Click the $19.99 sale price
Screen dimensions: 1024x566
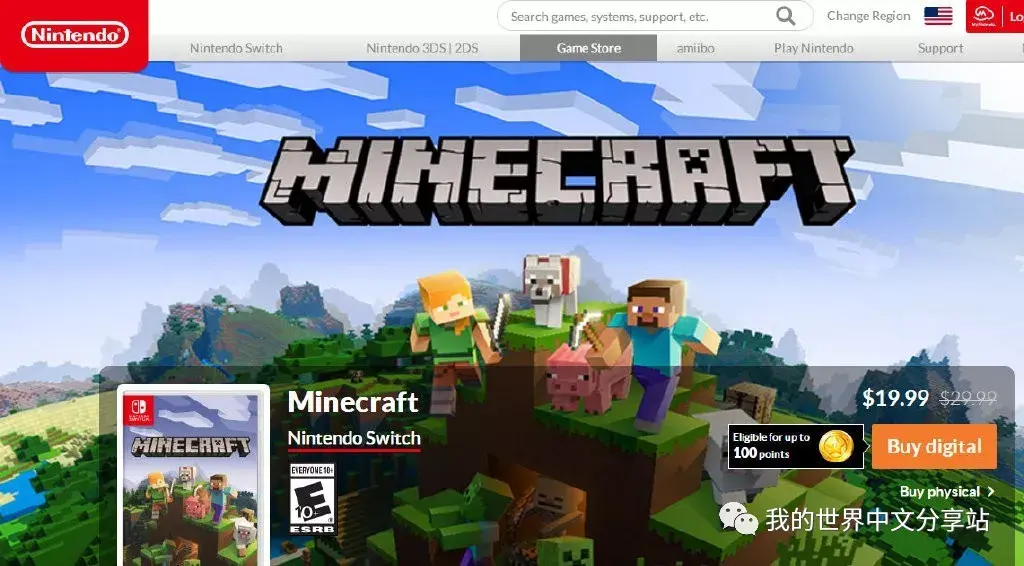895,398
